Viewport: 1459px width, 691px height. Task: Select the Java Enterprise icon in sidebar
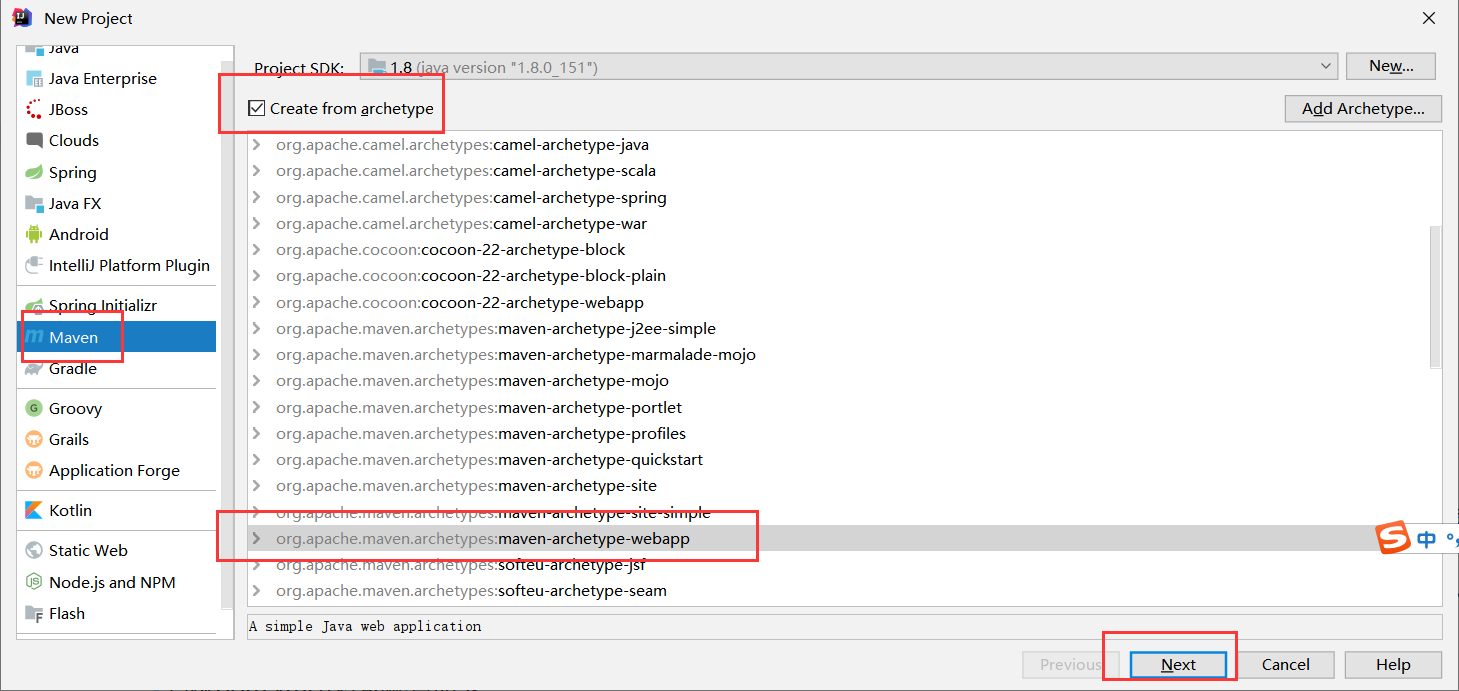(35, 79)
